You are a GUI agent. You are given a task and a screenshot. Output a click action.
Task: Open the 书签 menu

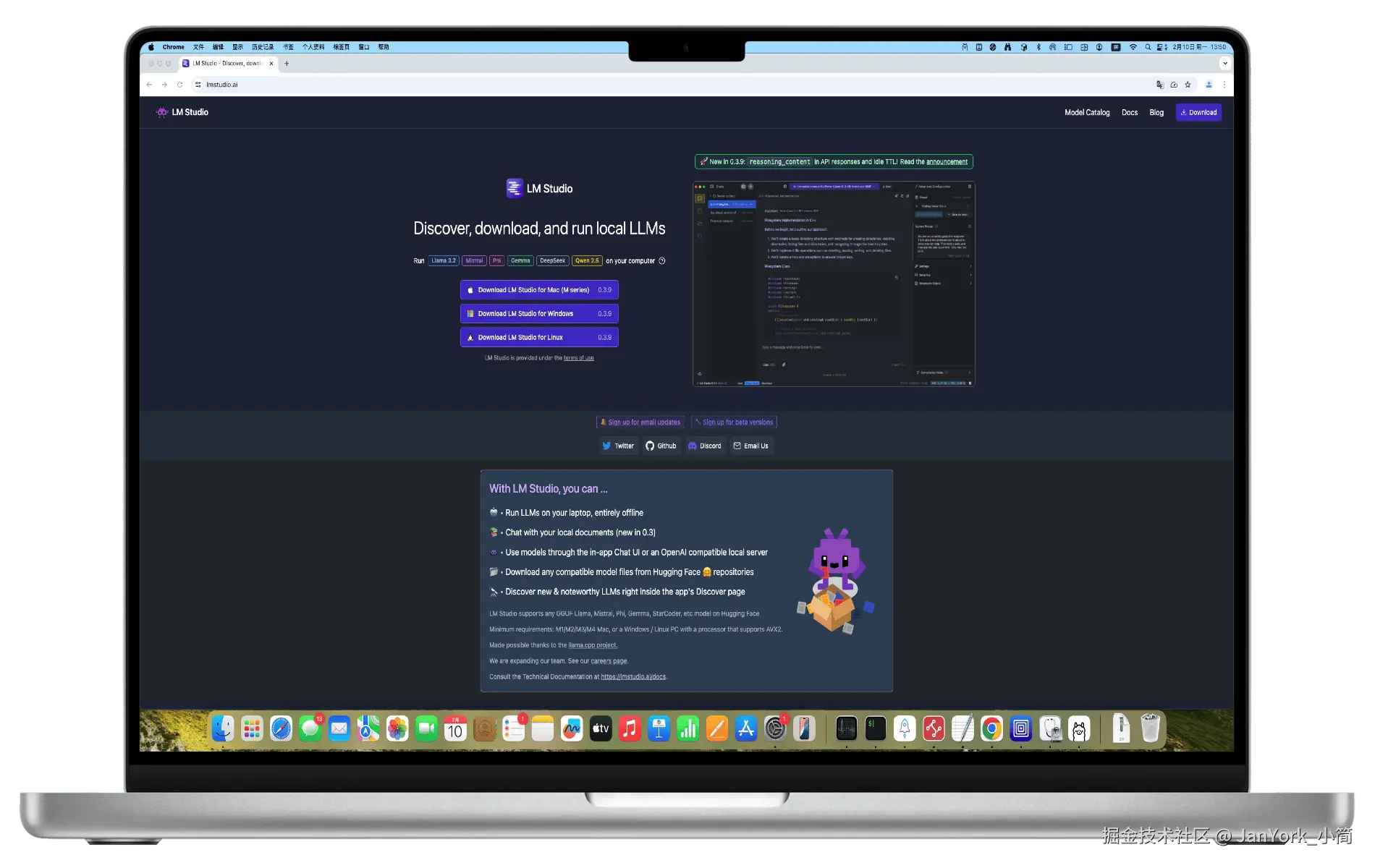pyautogui.click(x=288, y=47)
